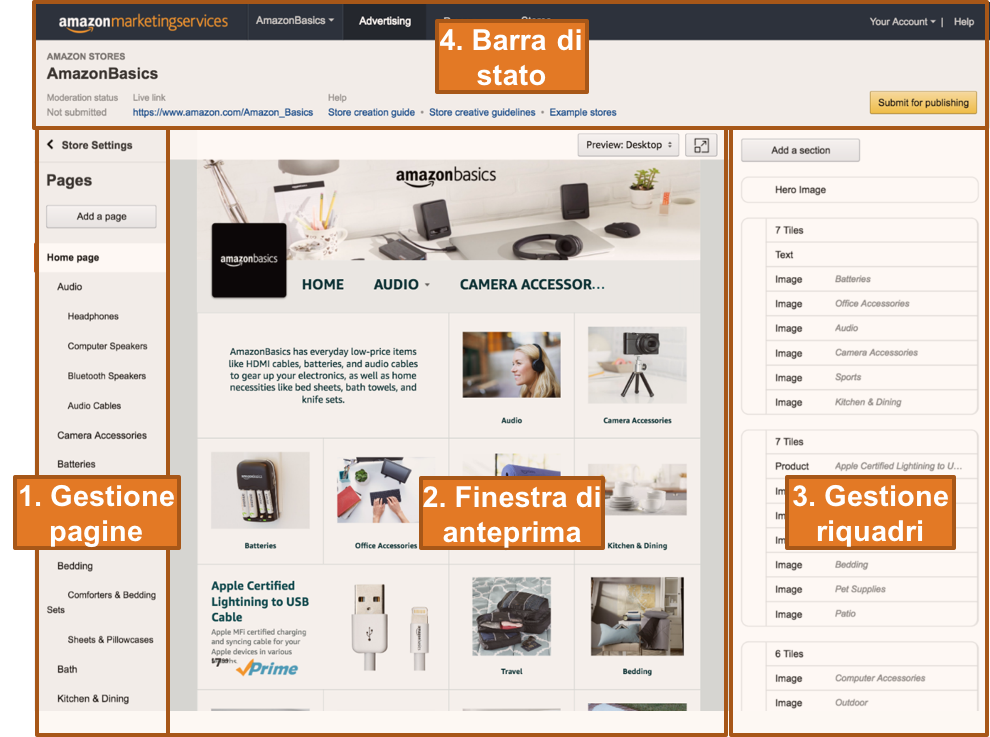Select the Image Batteries tile row
Screen dimensions: 990x737
(x=871, y=279)
